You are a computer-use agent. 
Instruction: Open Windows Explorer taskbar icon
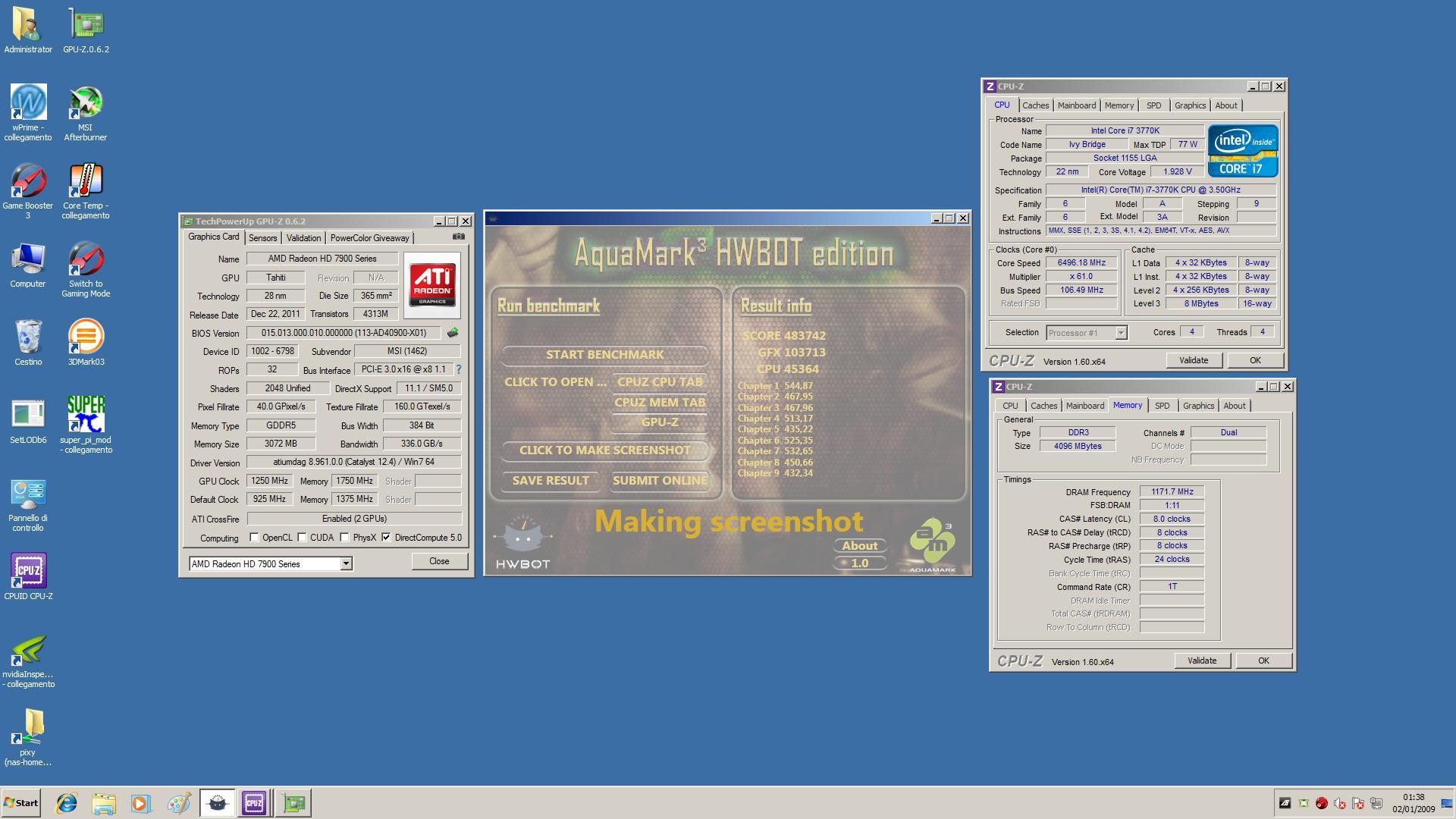(104, 803)
